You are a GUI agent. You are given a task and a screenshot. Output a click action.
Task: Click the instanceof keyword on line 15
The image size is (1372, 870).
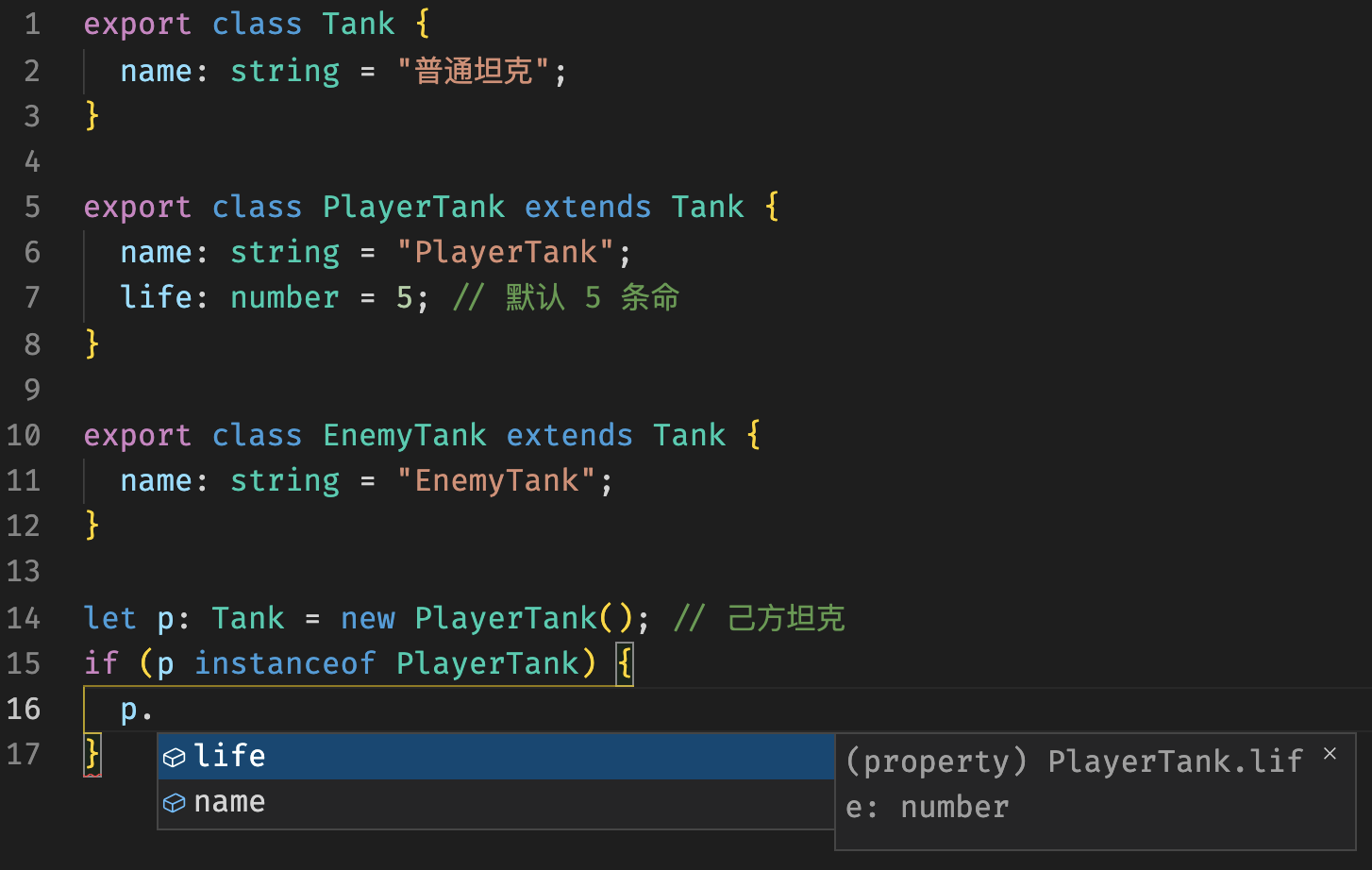(285, 663)
